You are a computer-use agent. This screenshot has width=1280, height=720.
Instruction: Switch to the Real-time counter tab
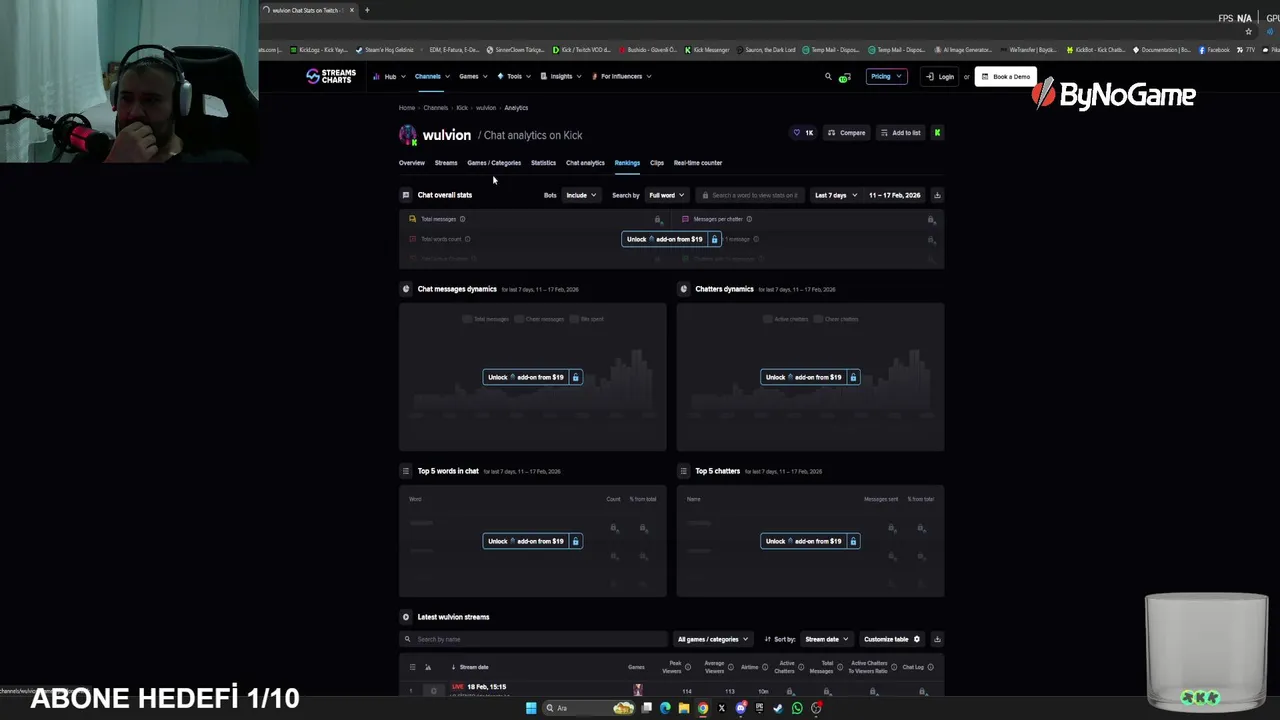coord(698,163)
